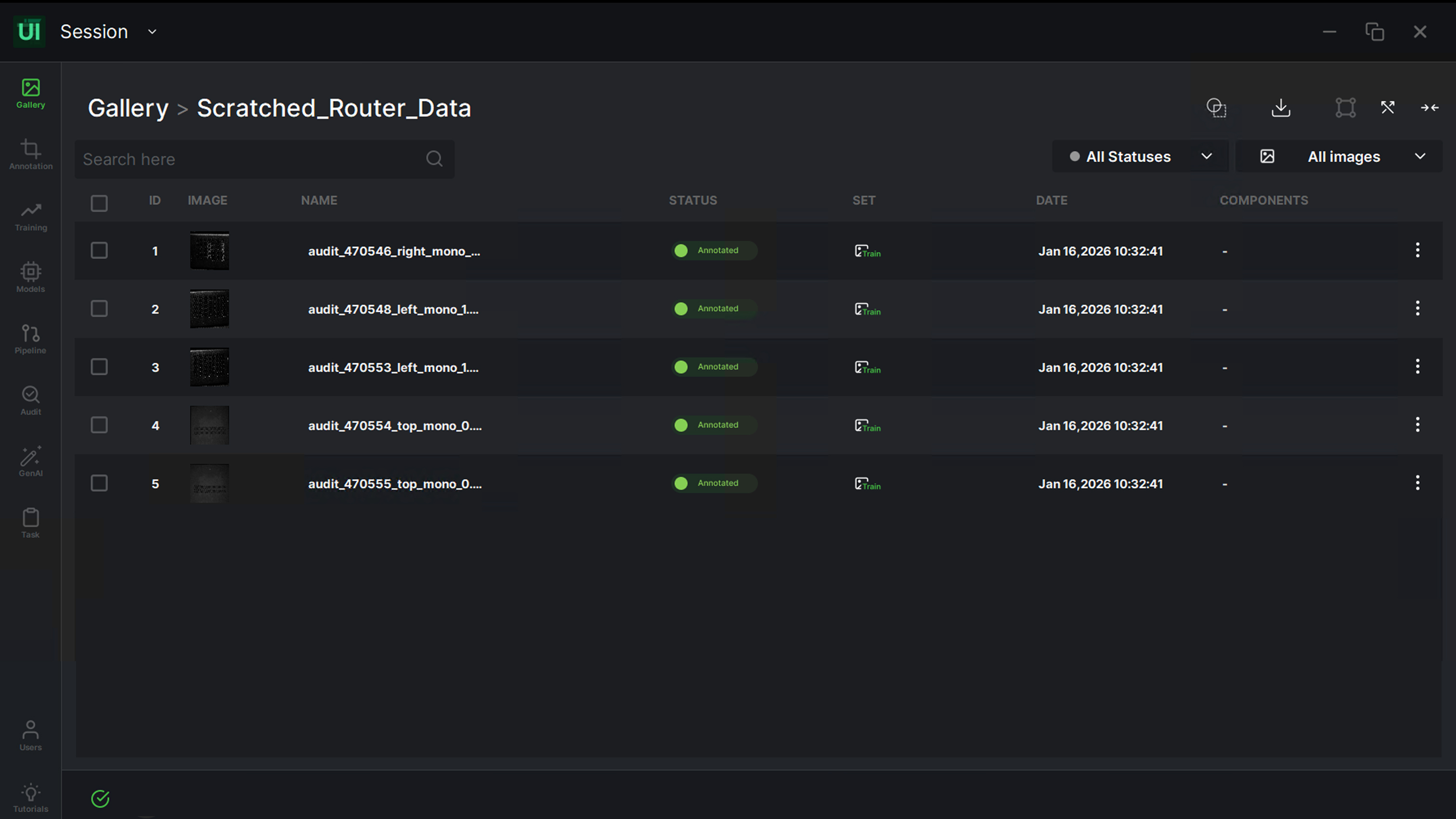Check the box for audit_470546_right_mono row
The height and width of the screenshot is (819, 1456).
(x=100, y=251)
